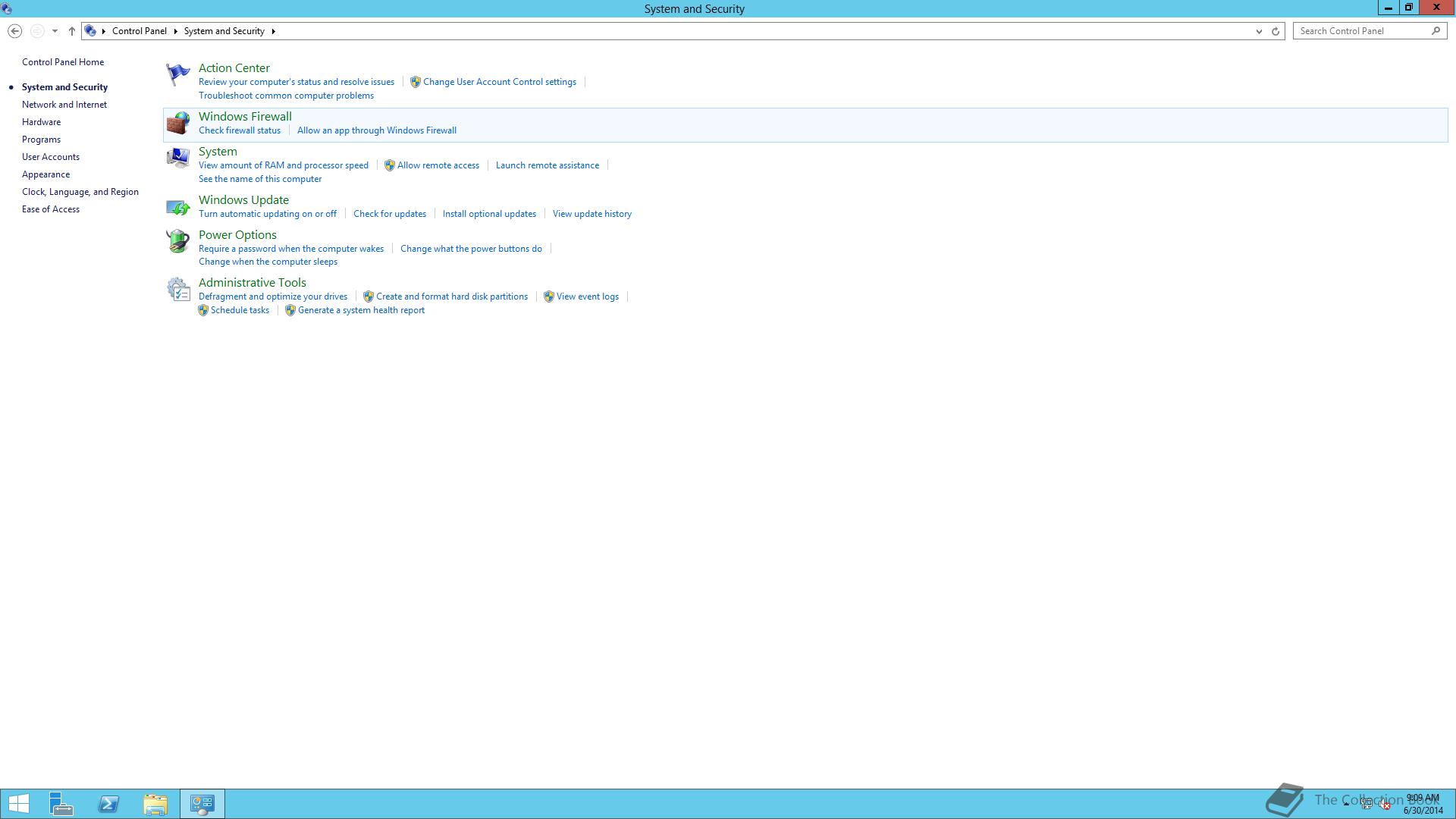
Task: Click Troubleshoot common computer problems
Action: click(x=286, y=96)
